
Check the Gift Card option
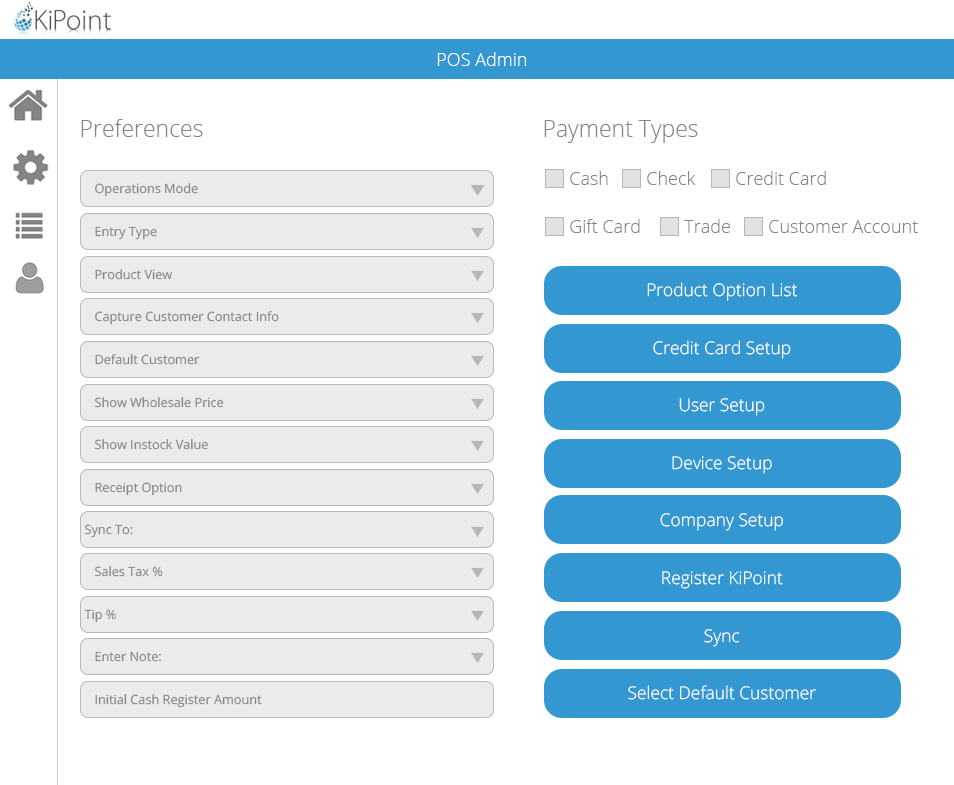[x=554, y=226]
